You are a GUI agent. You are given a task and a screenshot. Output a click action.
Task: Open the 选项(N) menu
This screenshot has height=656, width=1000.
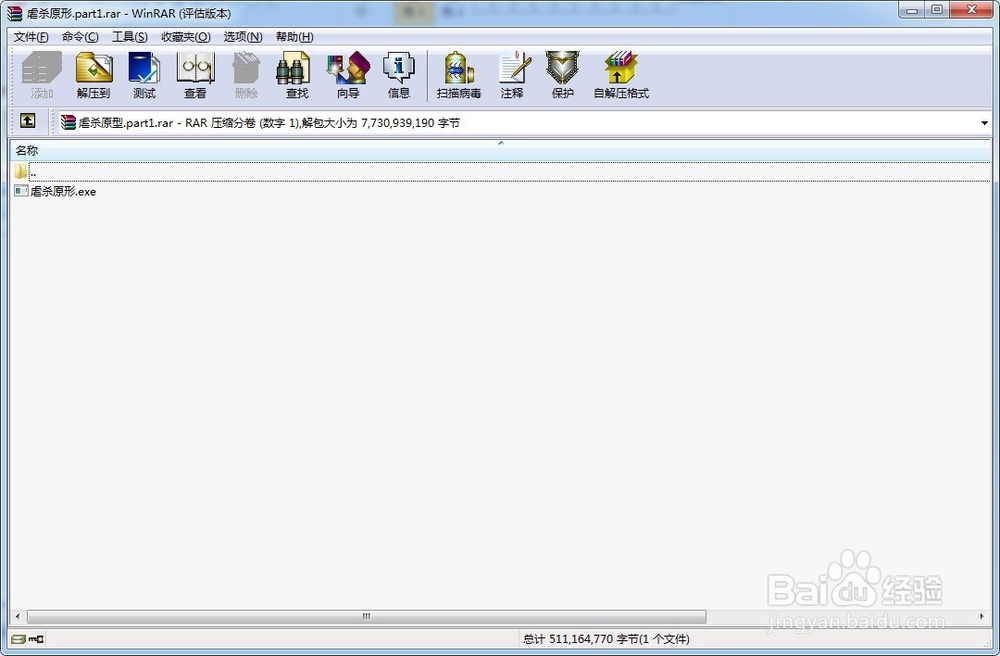(x=243, y=37)
